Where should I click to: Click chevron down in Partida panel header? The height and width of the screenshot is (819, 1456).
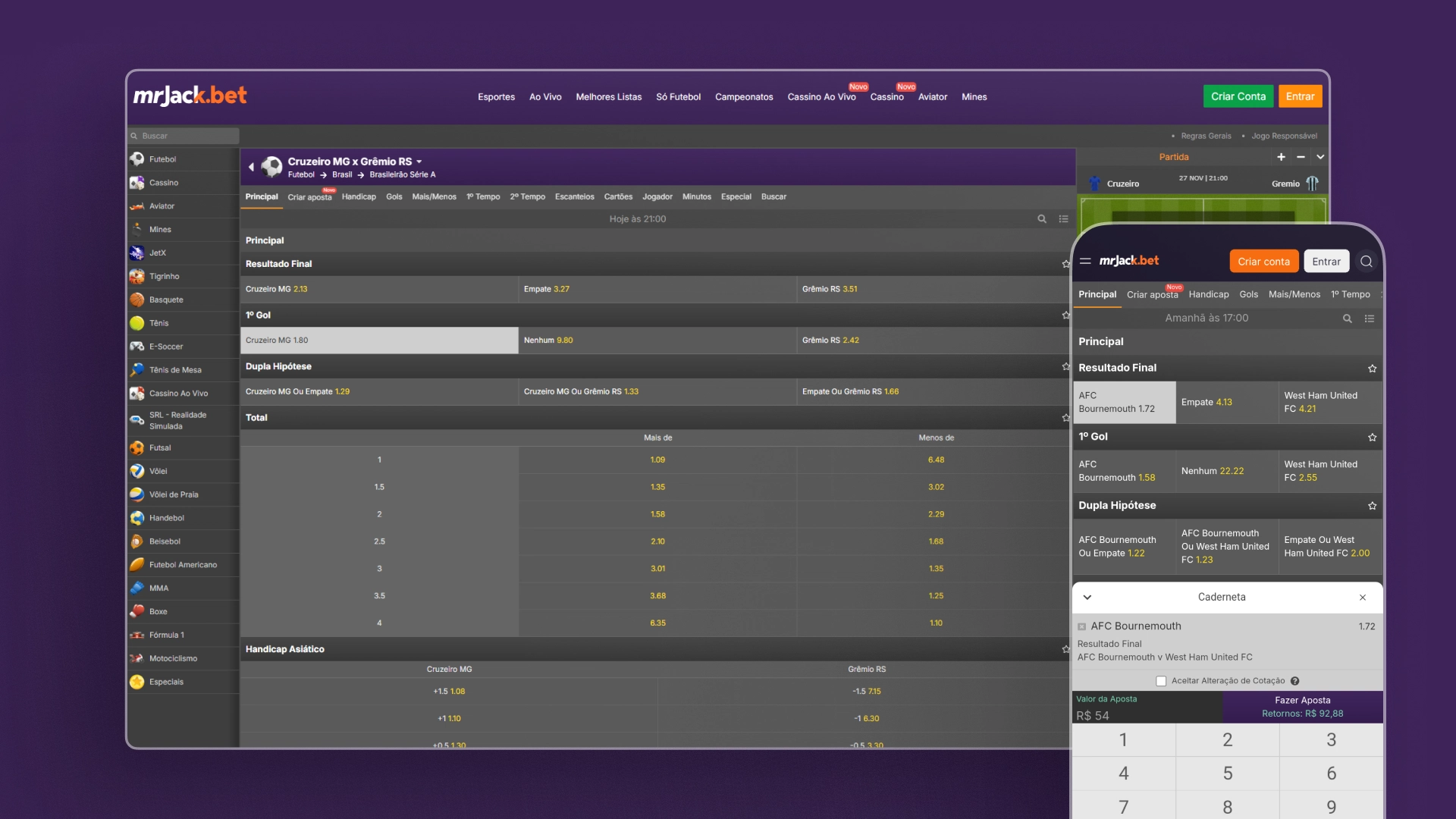tap(1320, 157)
